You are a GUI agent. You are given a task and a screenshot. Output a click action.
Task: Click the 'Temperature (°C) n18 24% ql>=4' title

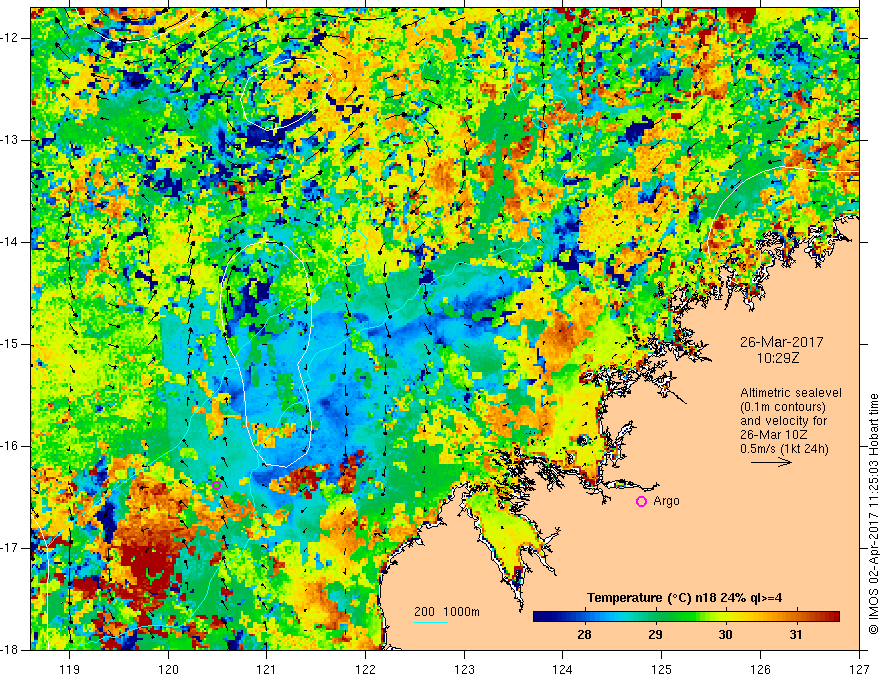click(684, 598)
